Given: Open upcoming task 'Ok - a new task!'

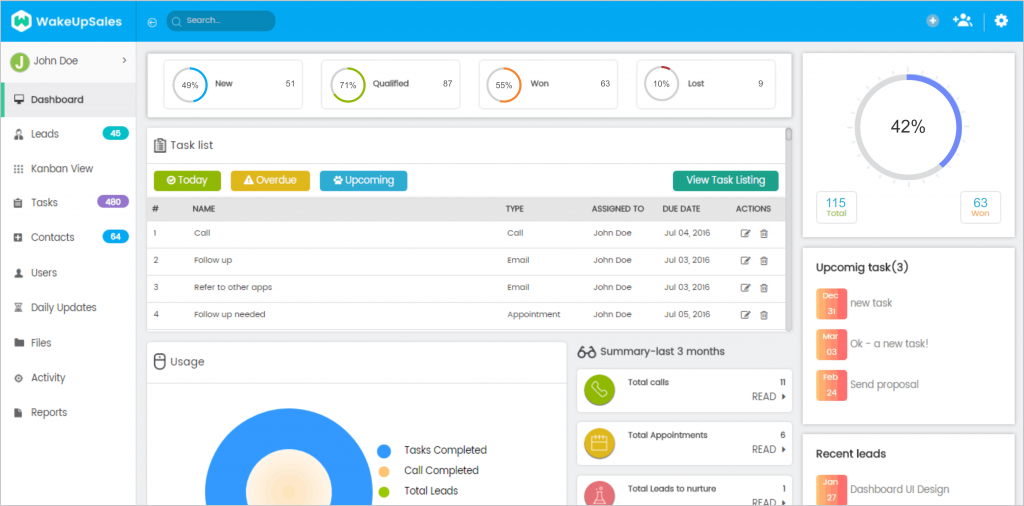Looking at the screenshot, I should (889, 344).
